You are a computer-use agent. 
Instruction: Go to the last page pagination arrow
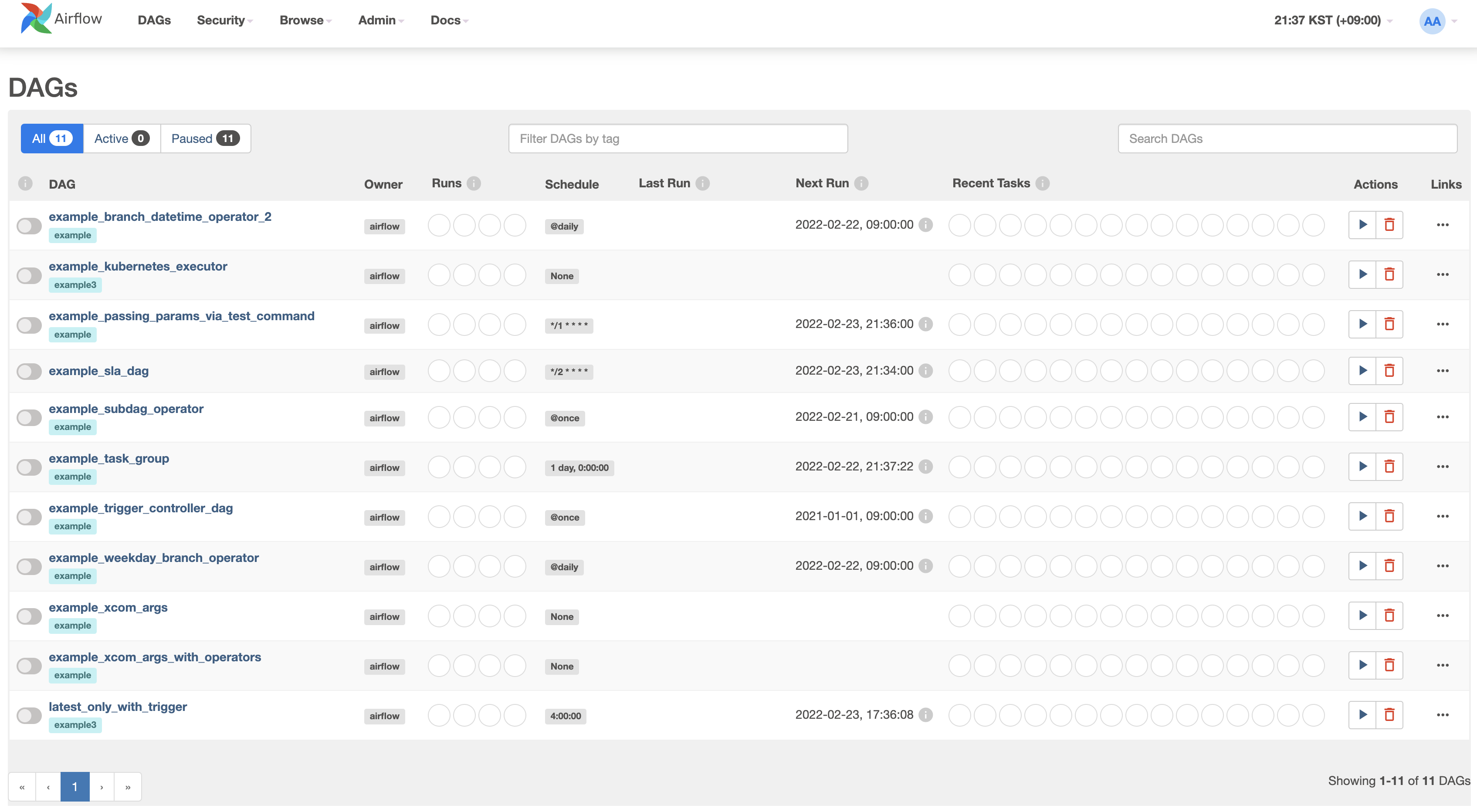(128, 787)
